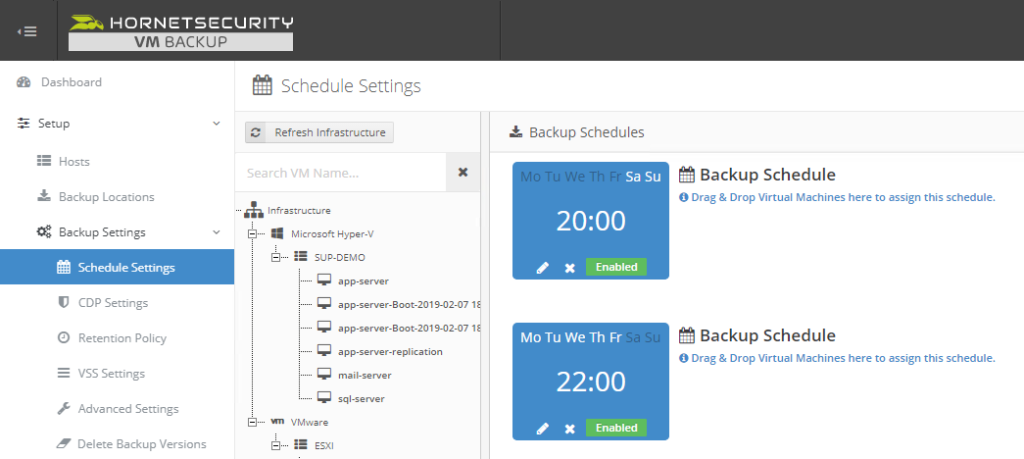Collapse the sidebar with the hamburger icon
This screenshot has height=459, width=1024.
tap(28, 30)
